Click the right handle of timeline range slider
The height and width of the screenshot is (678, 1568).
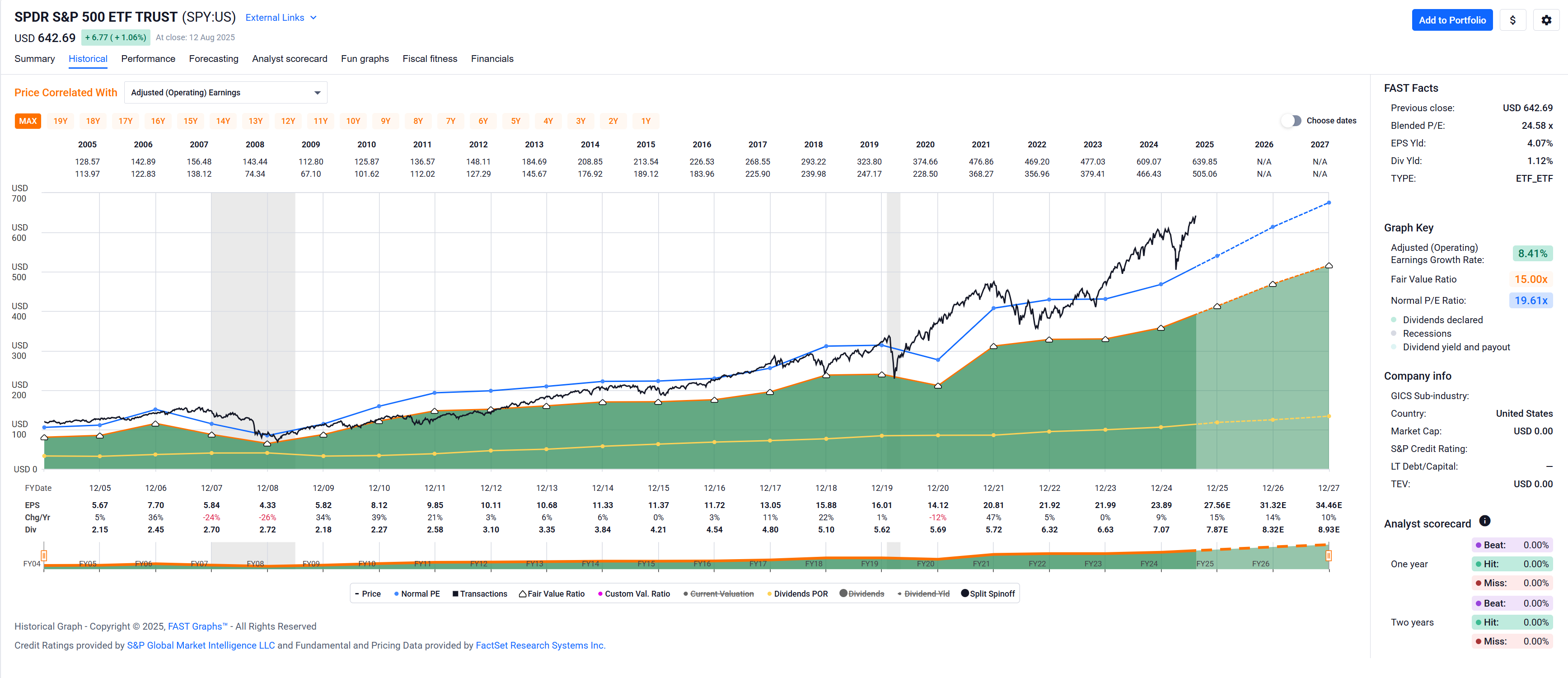point(1328,556)
